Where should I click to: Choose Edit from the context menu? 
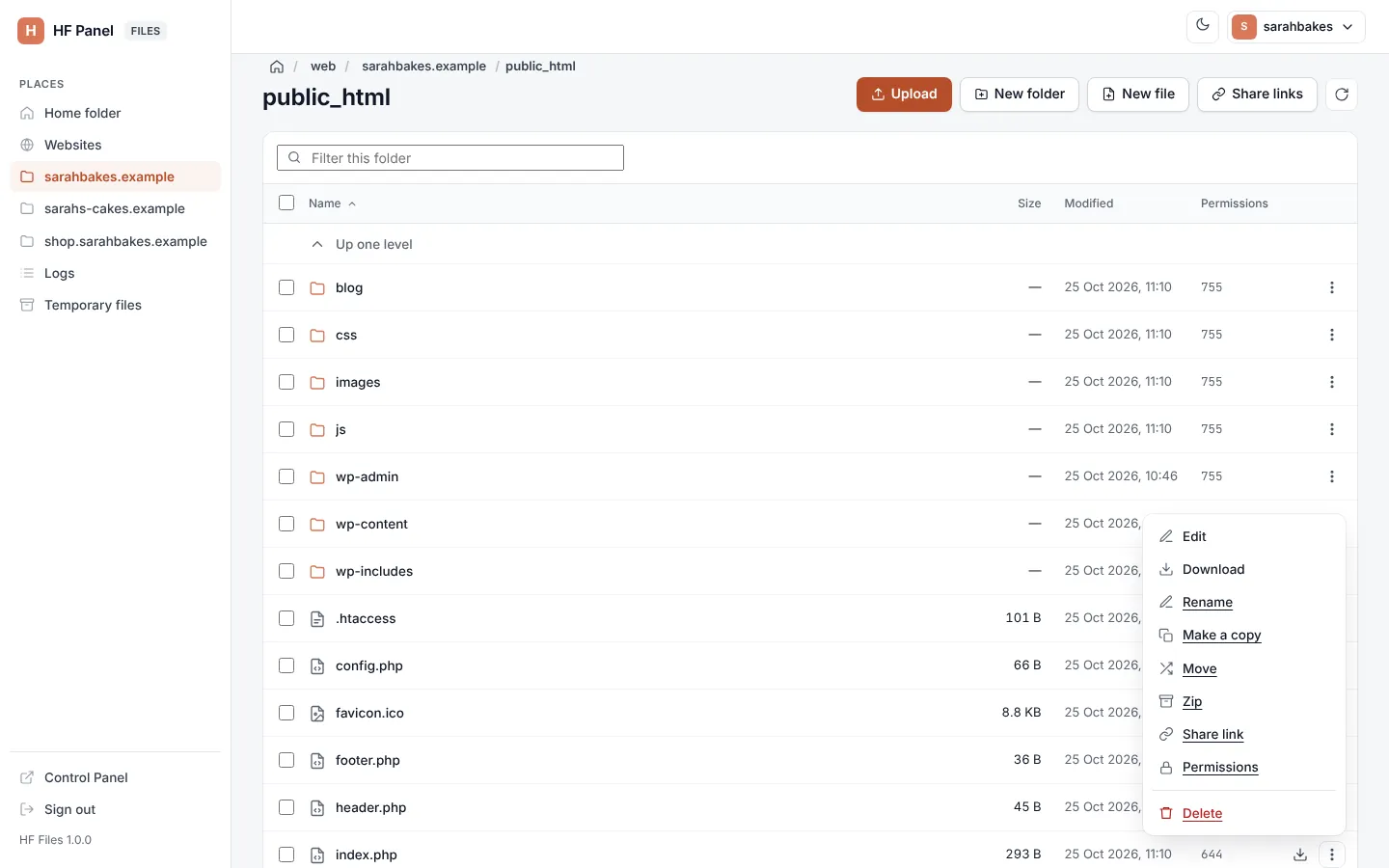(x=1244, y=536)
